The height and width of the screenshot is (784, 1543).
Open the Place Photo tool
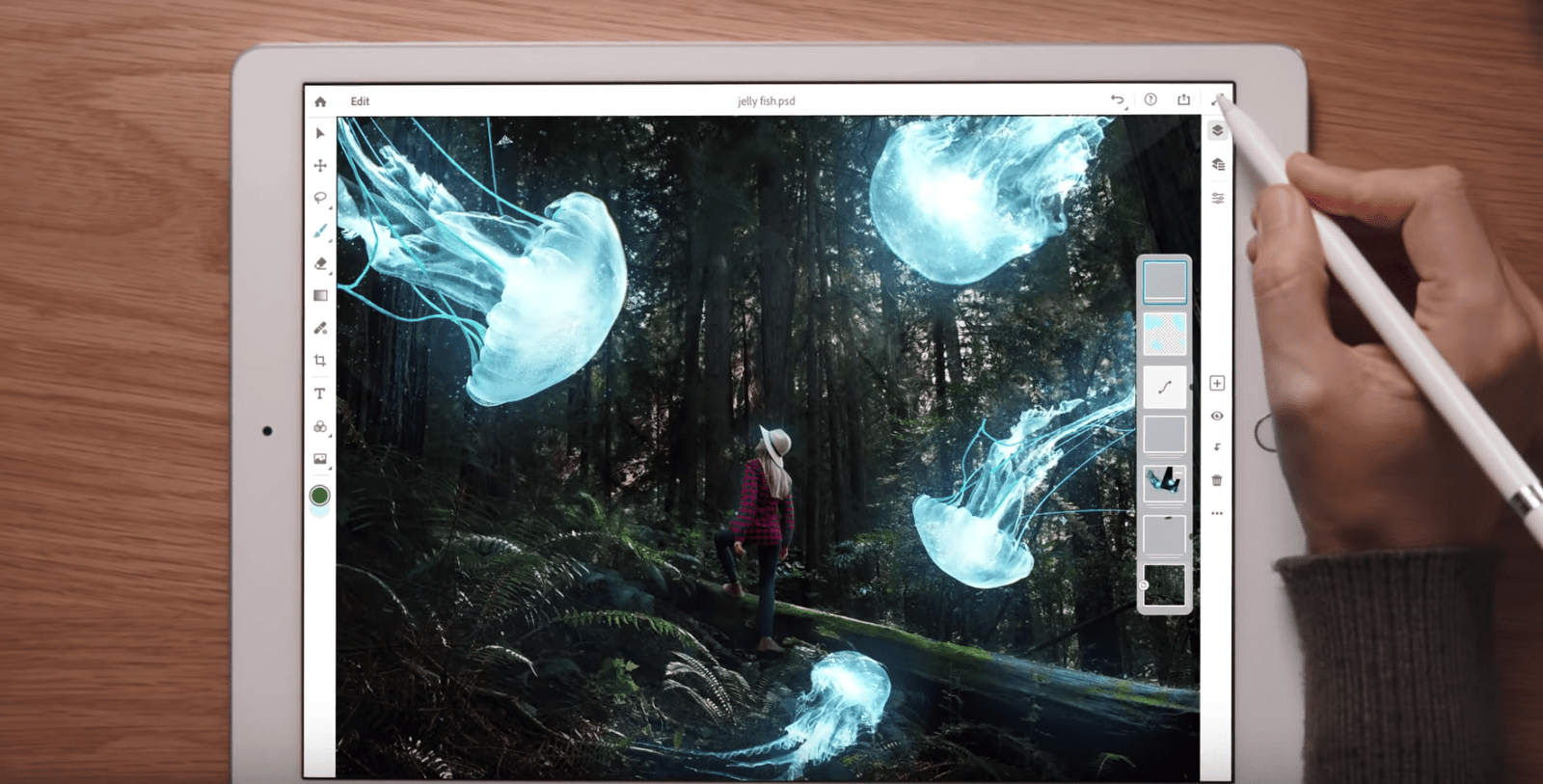(320, 459)
